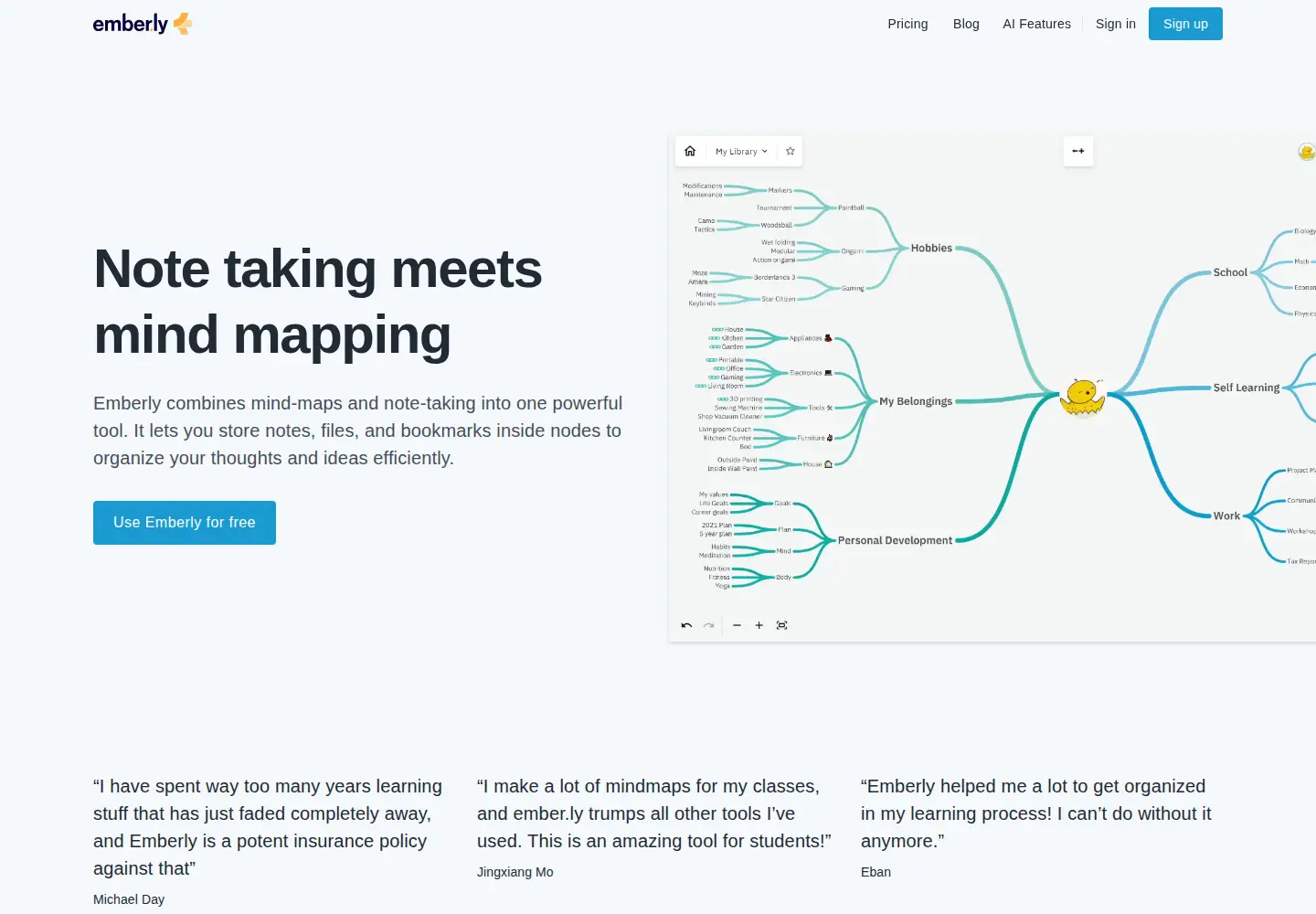Open the Pricing page
Image resolution: width=1316 pixels, height=914 pixels.
907,24
